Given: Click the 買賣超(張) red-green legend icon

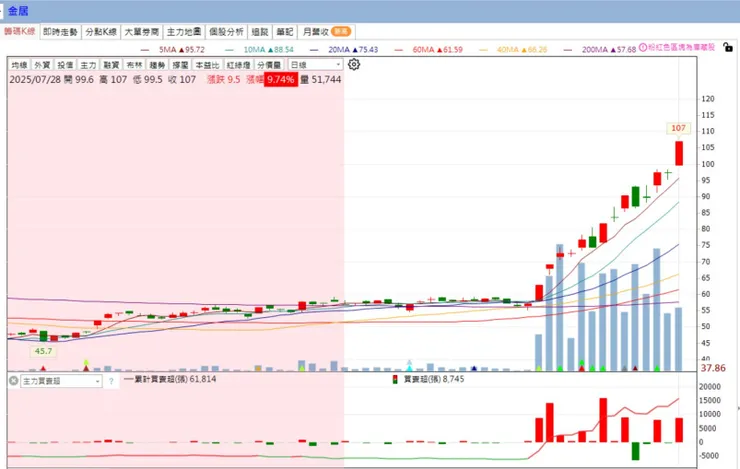Looking at the screenshot, I should point(395,379).
